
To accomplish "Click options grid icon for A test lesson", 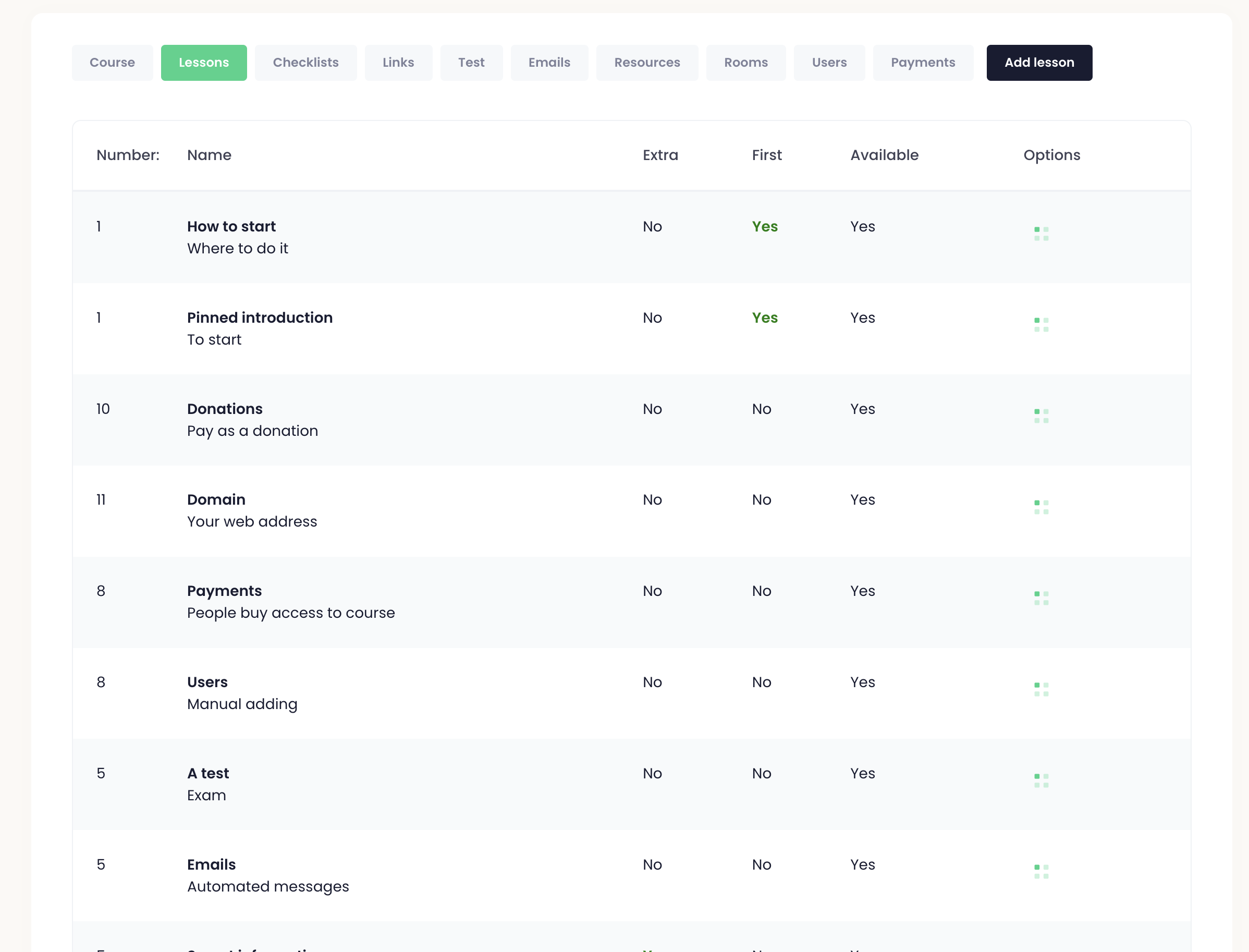I will [x=1041, y=780].
